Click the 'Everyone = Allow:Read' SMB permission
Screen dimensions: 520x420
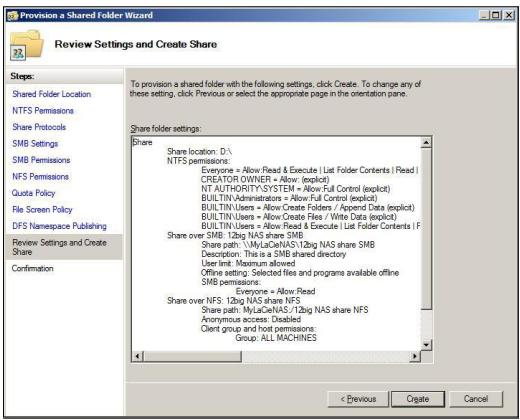click(x=275, y=292)
